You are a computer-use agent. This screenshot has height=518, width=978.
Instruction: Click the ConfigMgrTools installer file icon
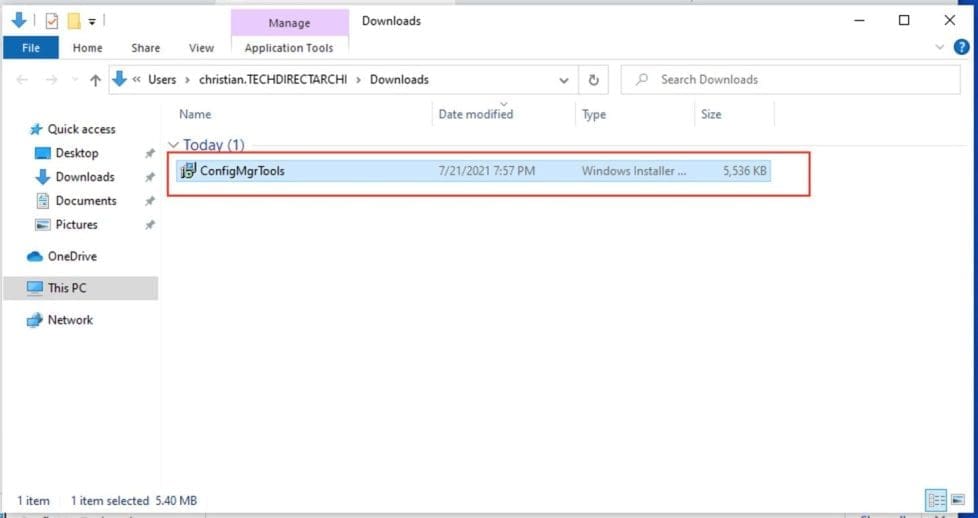188,171
